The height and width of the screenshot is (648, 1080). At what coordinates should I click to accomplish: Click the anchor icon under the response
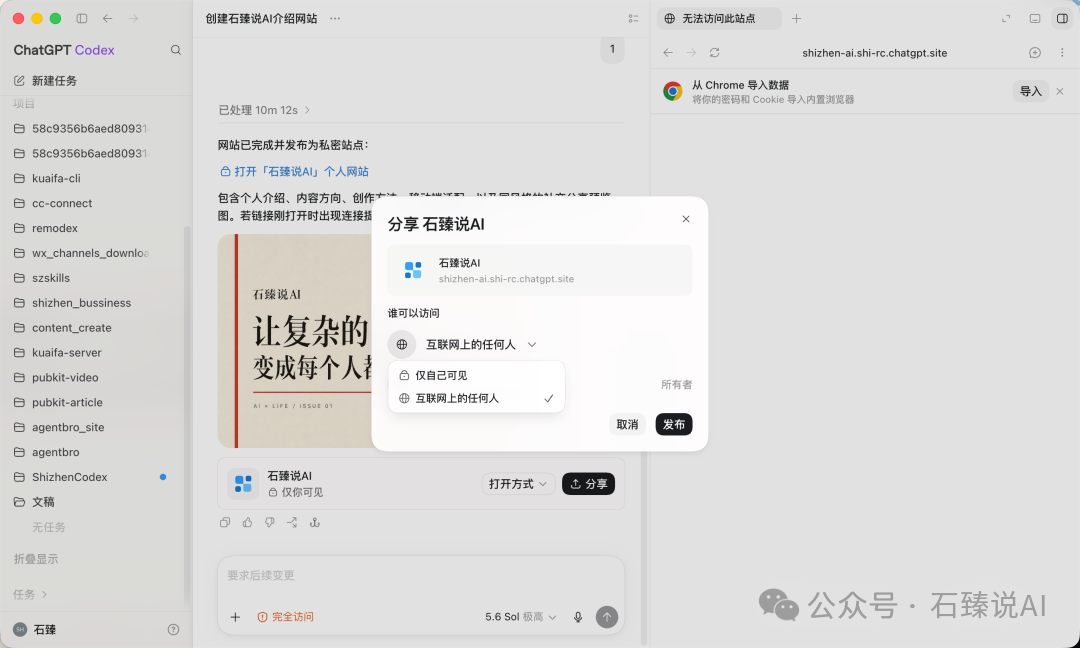(315, 523)
